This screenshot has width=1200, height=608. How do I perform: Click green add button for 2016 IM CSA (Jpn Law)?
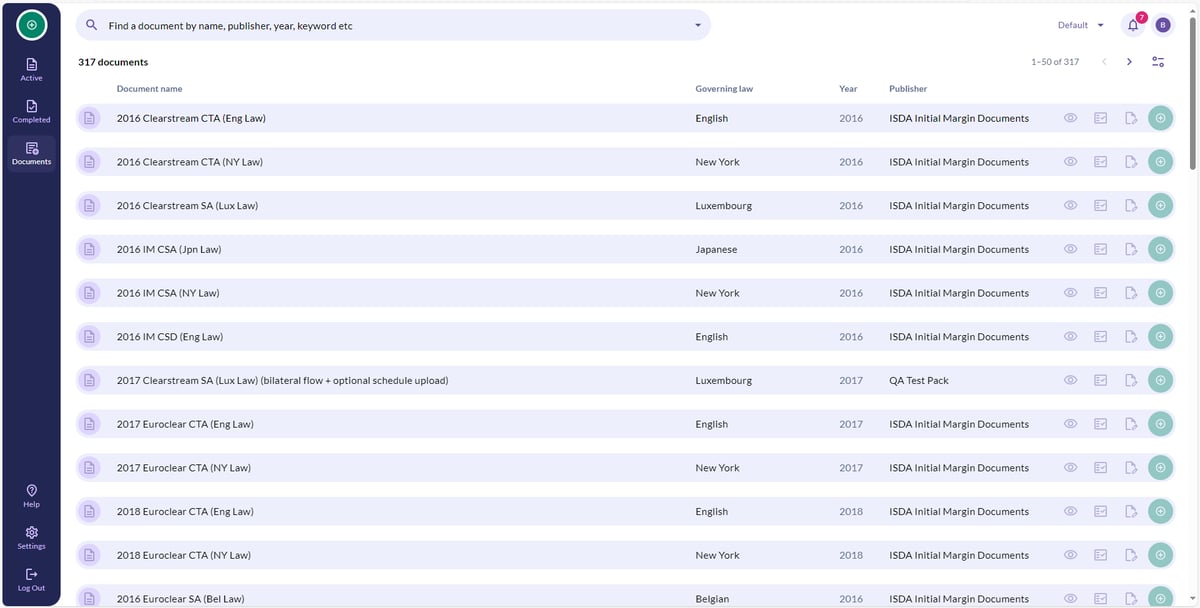(x=1160, y=249)
